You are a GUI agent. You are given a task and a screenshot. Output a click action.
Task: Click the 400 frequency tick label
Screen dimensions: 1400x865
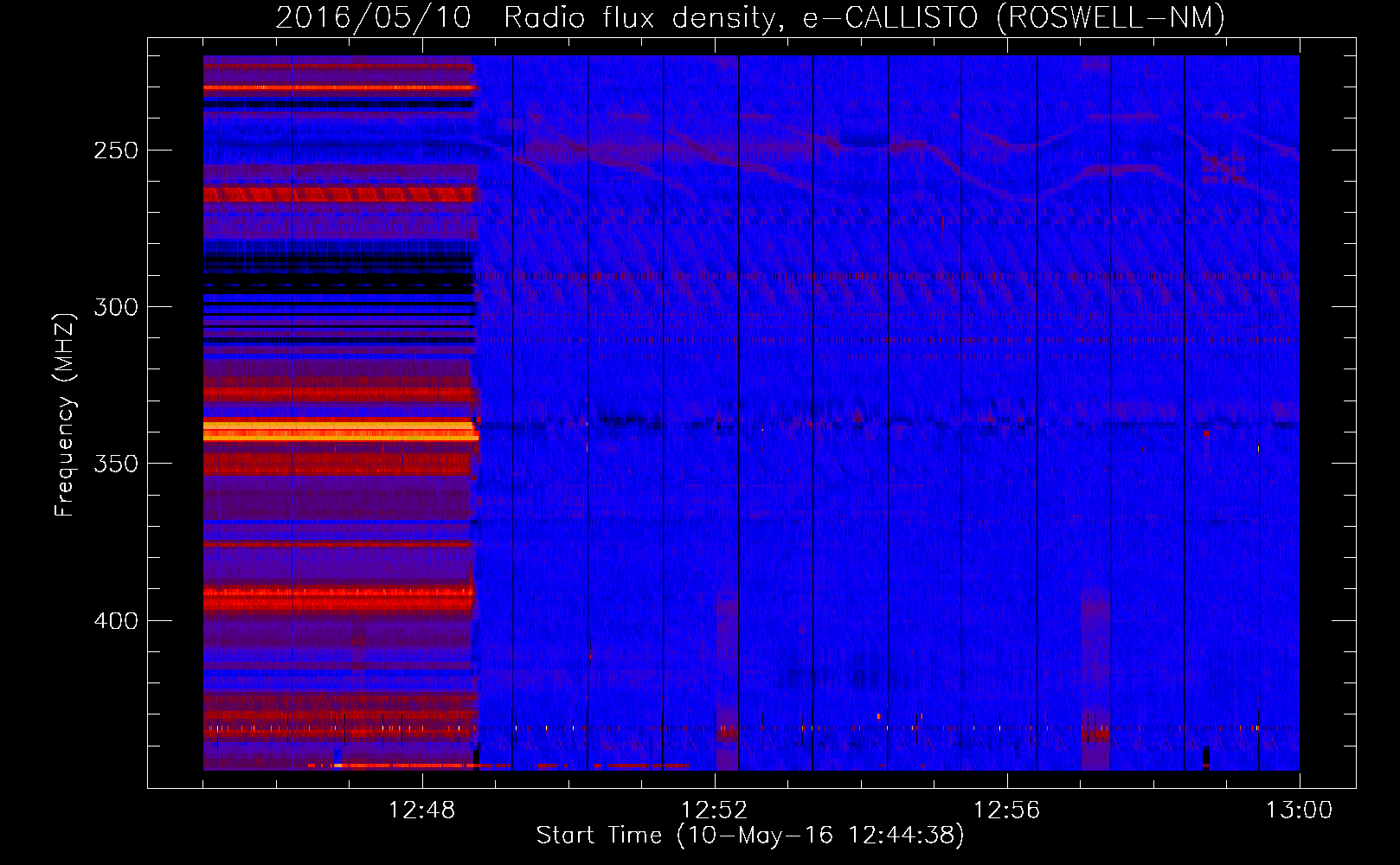[116, 621]
